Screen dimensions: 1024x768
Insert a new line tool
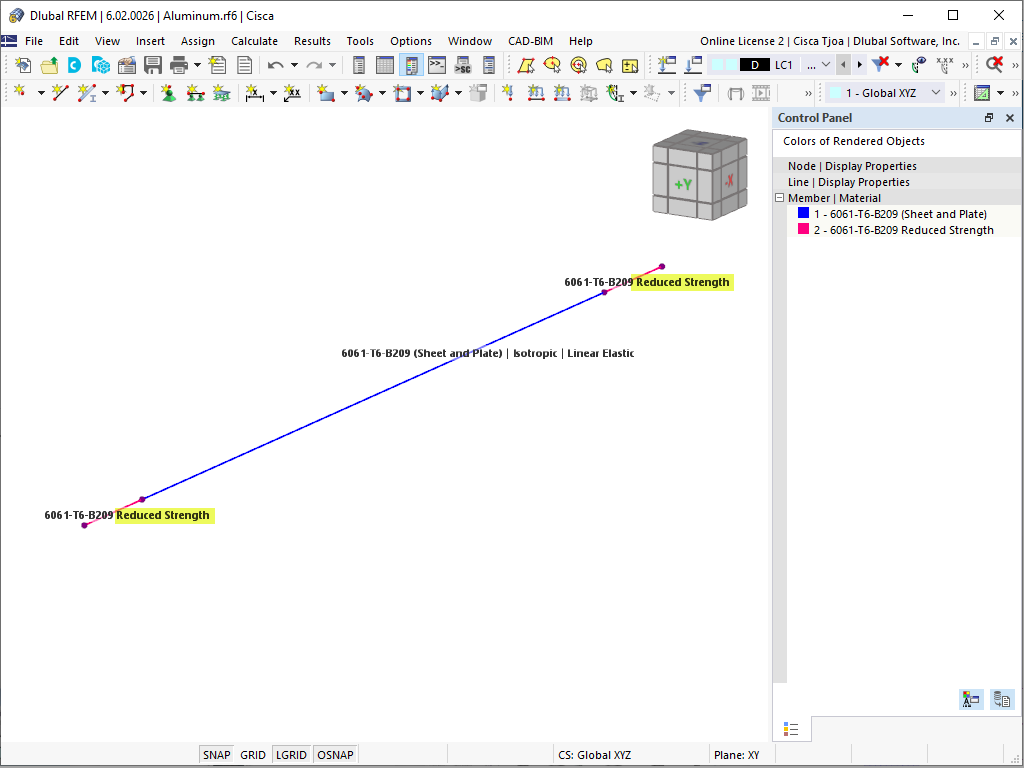tap(59, 93)
